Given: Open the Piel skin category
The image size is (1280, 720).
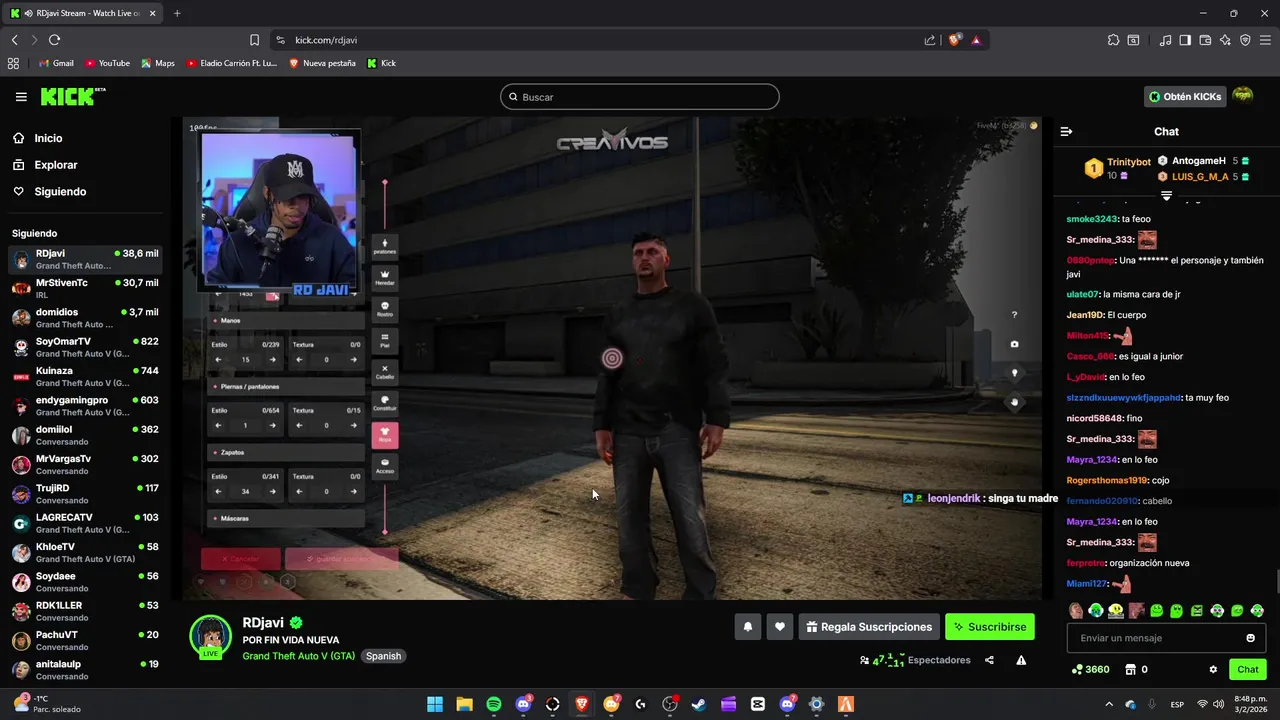Looking at the screenshot, I should pos(385,341).
